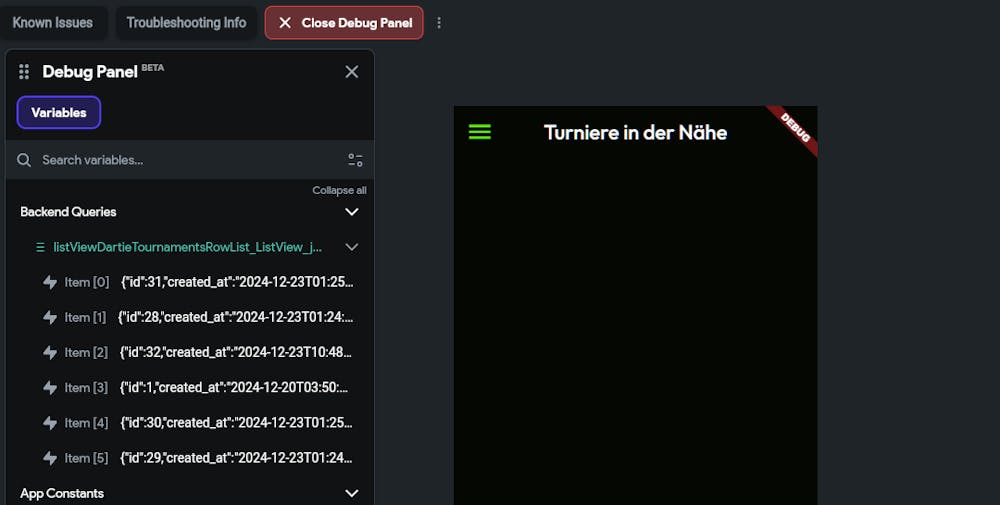Grab the Debug Panel drag handle icon

(x=24, y=72)
